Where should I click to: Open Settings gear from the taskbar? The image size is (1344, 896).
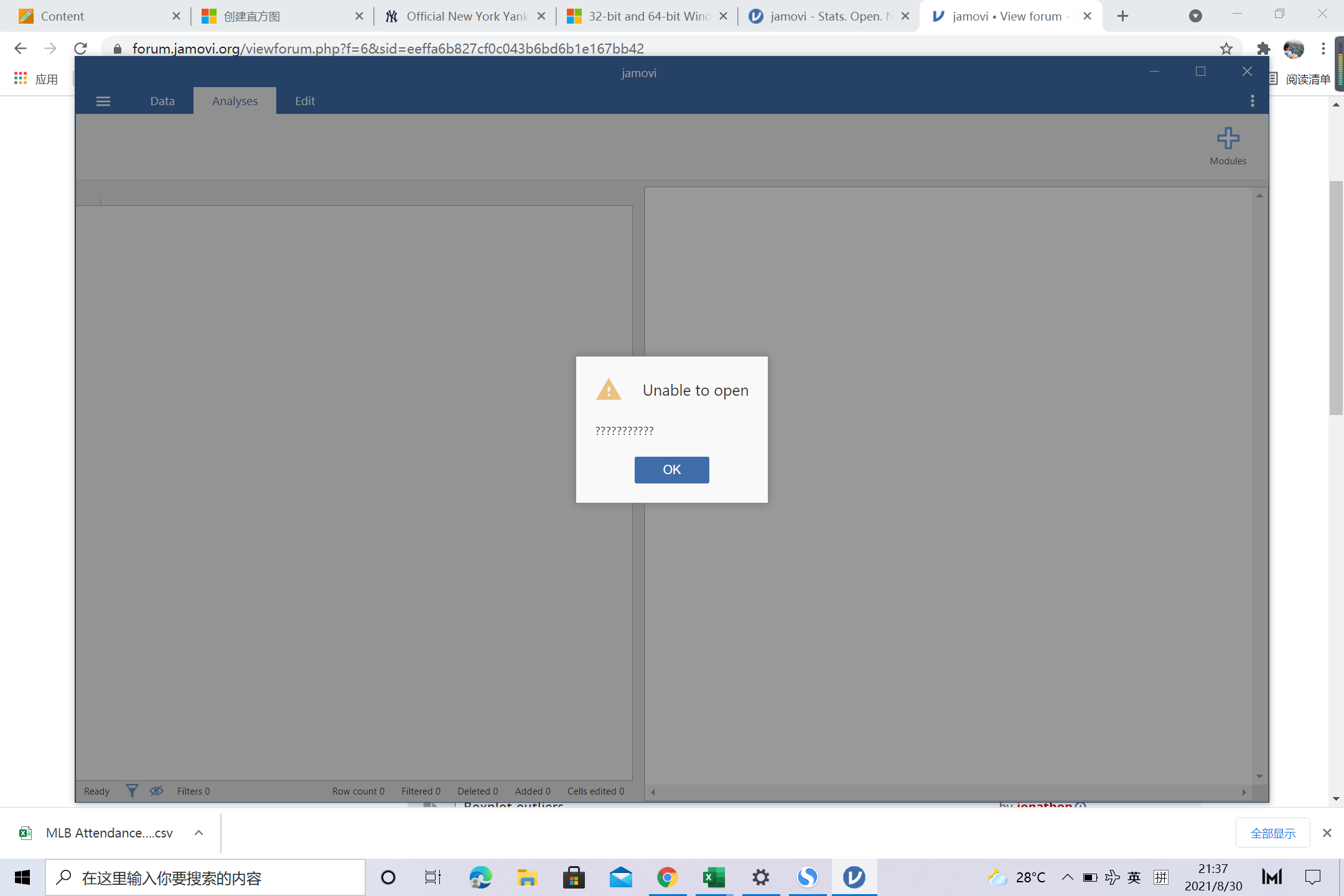pos(760,877)
